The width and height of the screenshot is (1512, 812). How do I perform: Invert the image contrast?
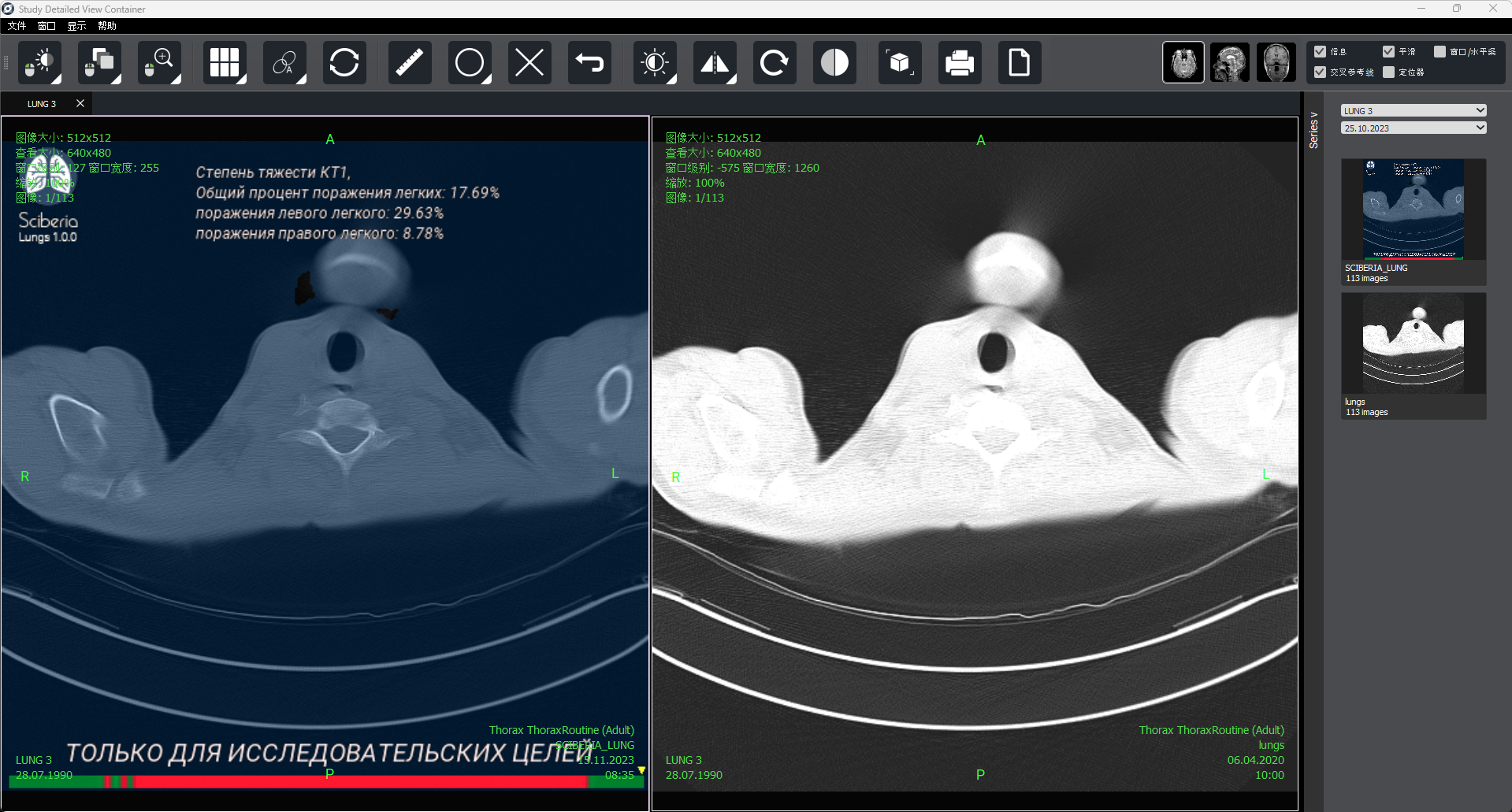coord(834,62)
